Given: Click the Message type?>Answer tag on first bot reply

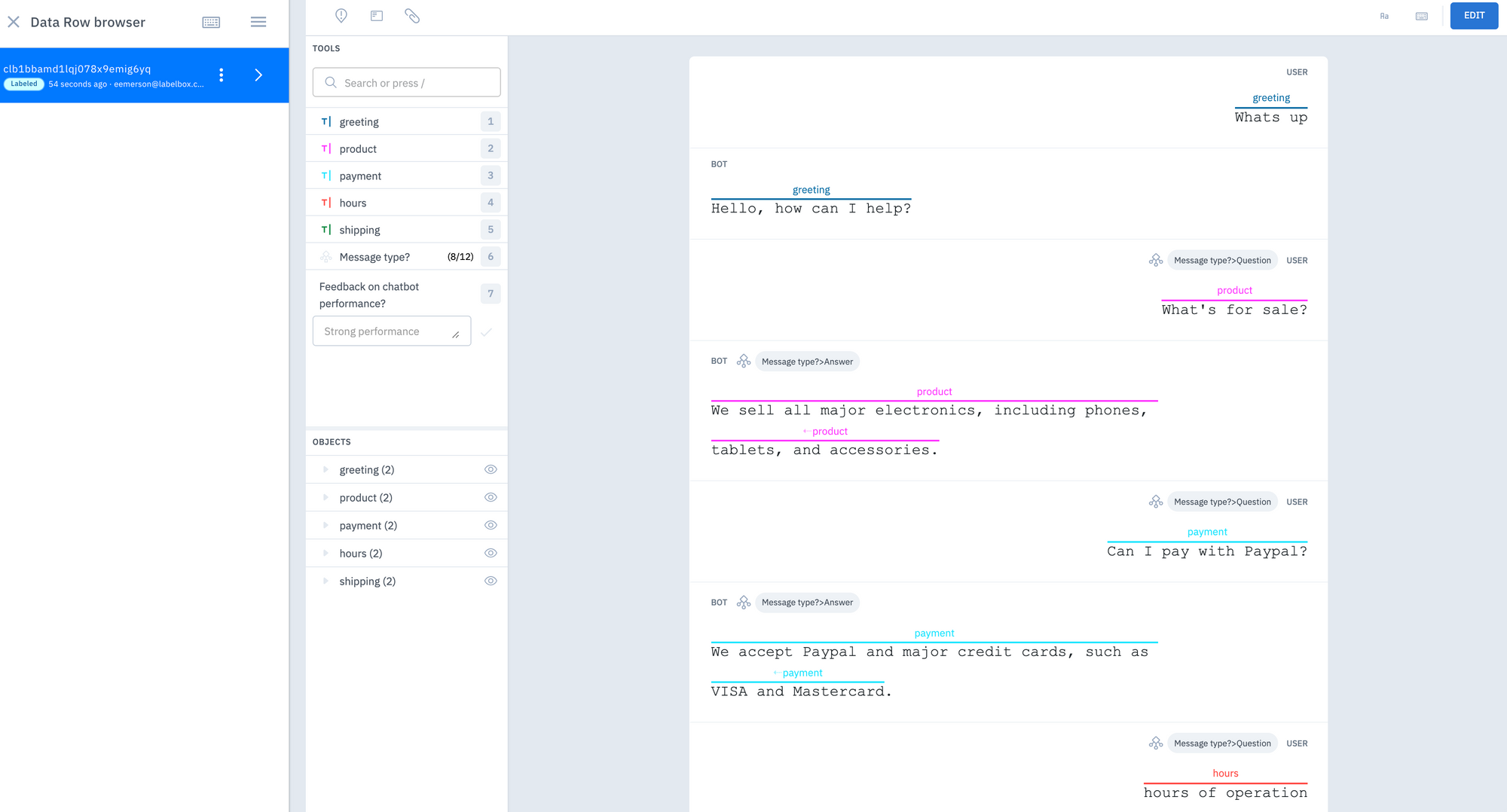Looking at the screenshot, I should 807,362.
